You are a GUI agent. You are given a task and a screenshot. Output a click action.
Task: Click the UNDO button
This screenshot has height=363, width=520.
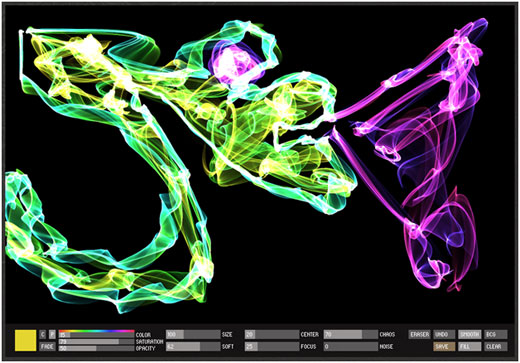(444, 334)
